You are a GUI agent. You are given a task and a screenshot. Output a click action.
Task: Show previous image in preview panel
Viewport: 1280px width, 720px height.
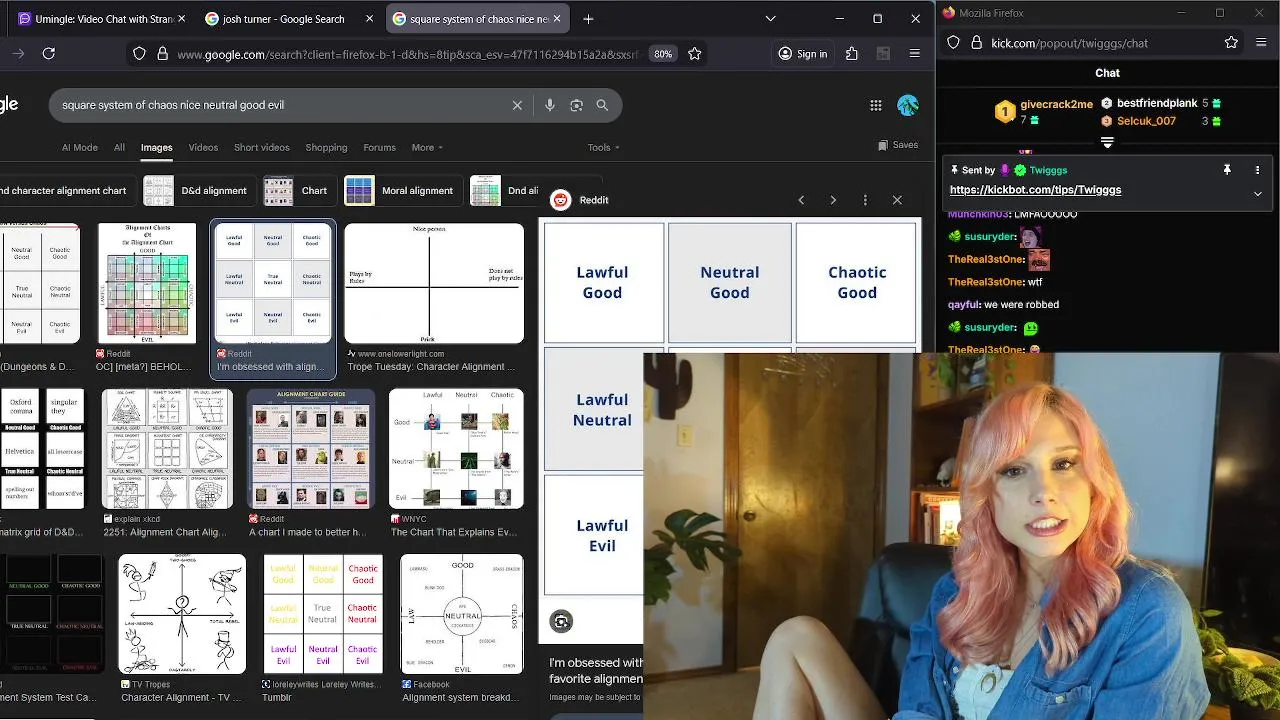[801, 200]
